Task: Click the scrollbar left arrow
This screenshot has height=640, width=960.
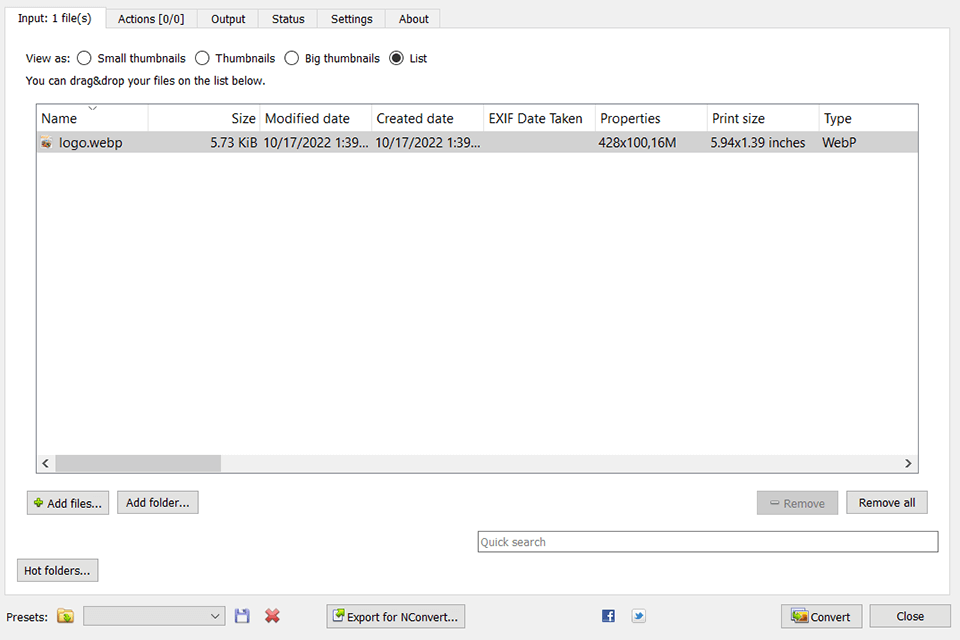Action: pyautogui.click(x=46, y=464)
